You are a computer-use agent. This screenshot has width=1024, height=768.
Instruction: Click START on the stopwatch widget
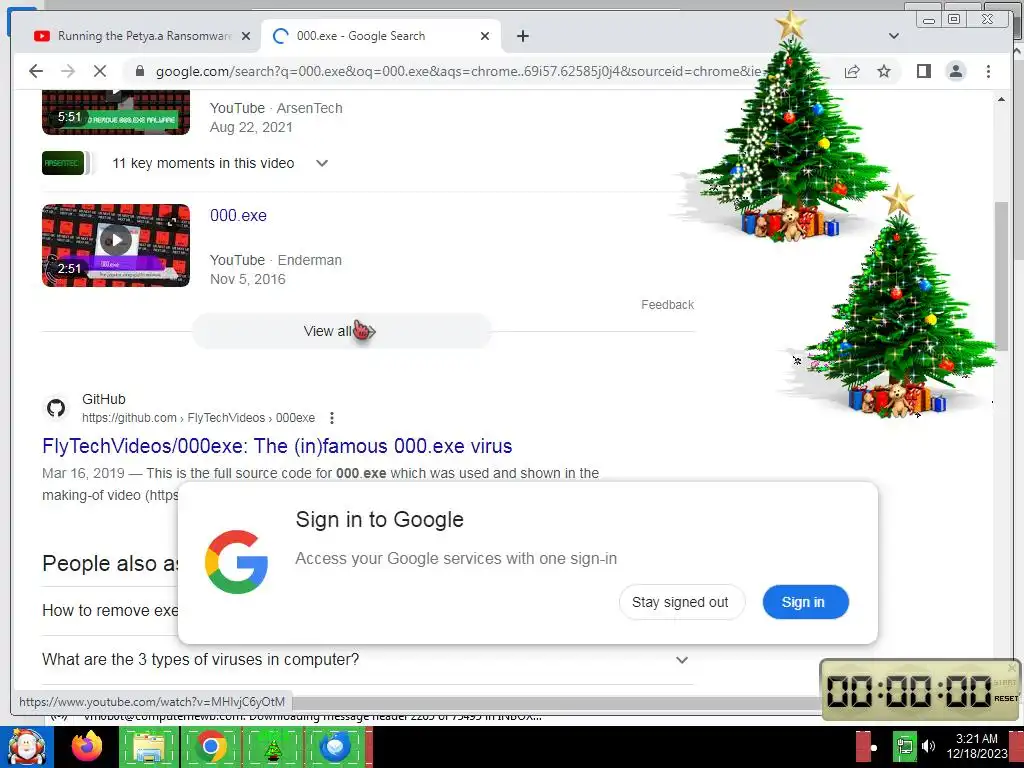coord(1005,682)
